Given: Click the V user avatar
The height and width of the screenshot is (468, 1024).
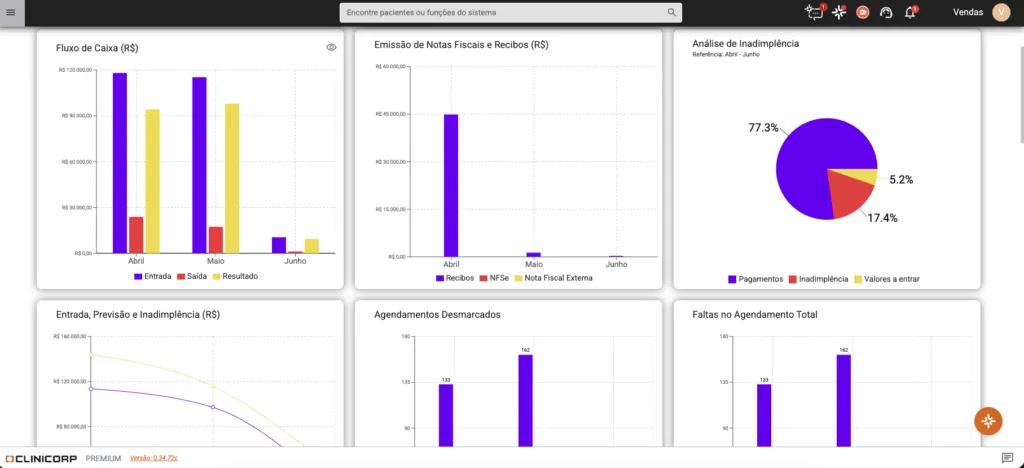Looking at the screenshot, I should tap(1000, 12).
